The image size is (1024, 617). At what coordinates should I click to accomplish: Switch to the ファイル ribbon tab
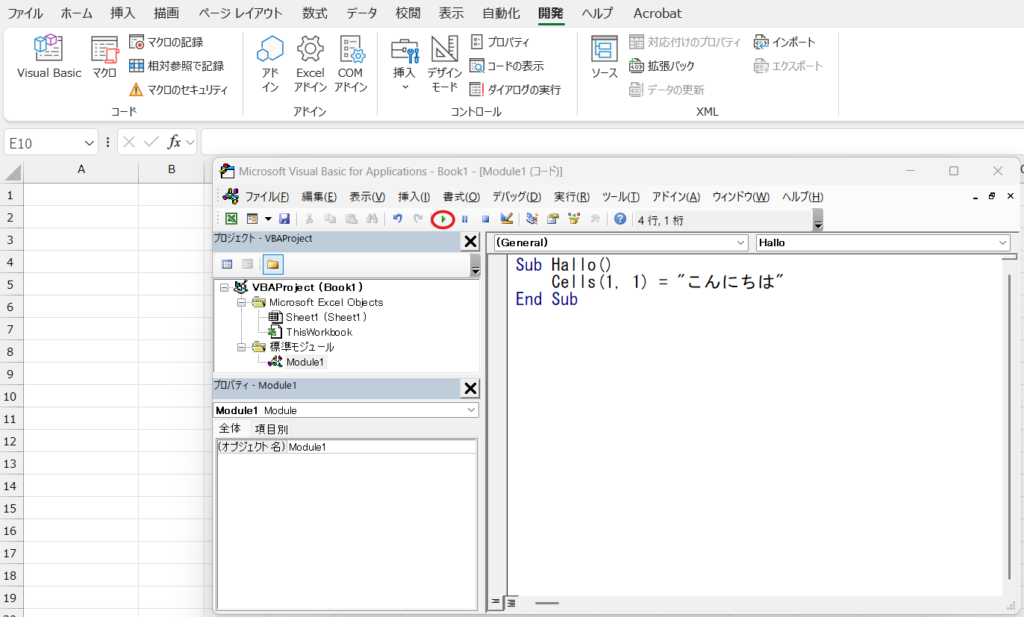click(25, 13)
